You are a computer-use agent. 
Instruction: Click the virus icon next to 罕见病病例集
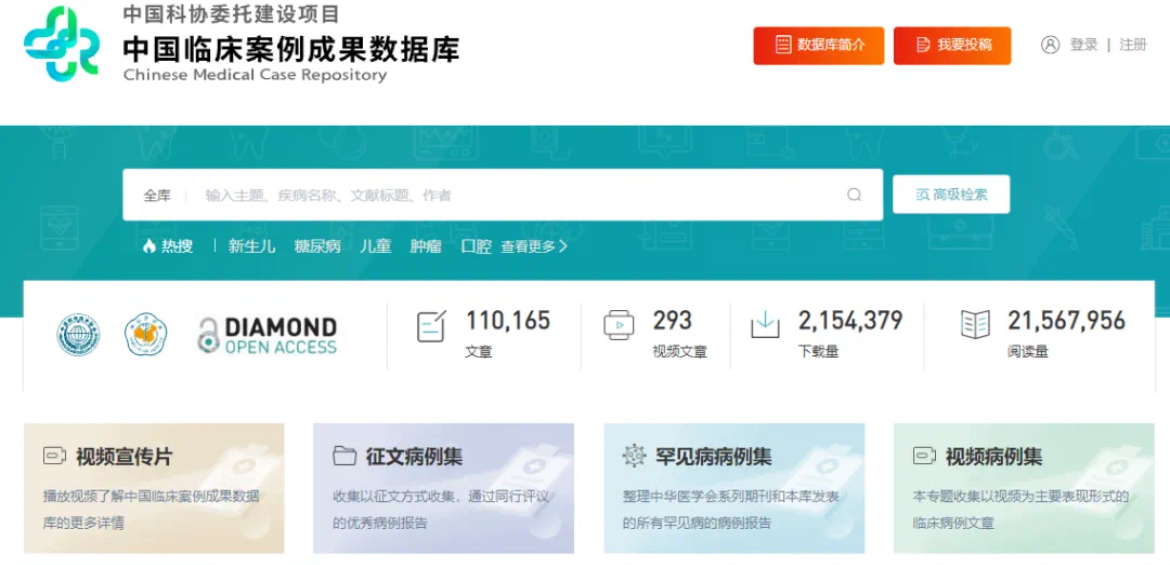(634, 455)
